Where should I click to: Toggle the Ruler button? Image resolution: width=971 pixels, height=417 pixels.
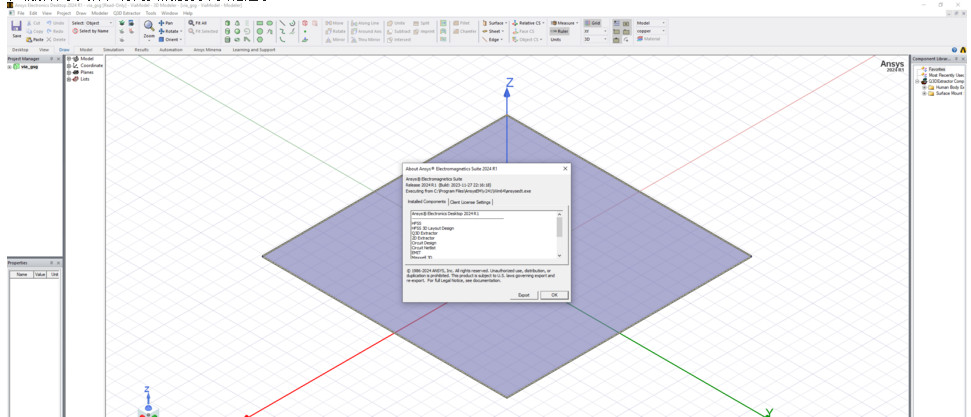pos(559,31)
